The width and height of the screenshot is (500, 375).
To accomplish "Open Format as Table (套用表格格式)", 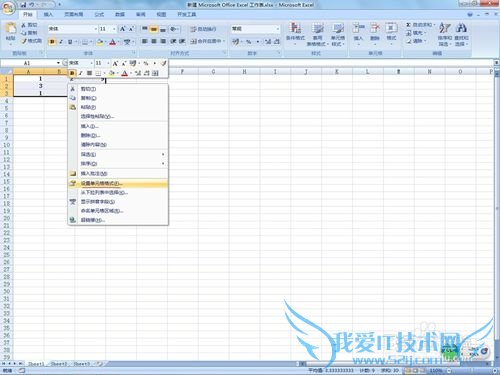I will [318, 33].
